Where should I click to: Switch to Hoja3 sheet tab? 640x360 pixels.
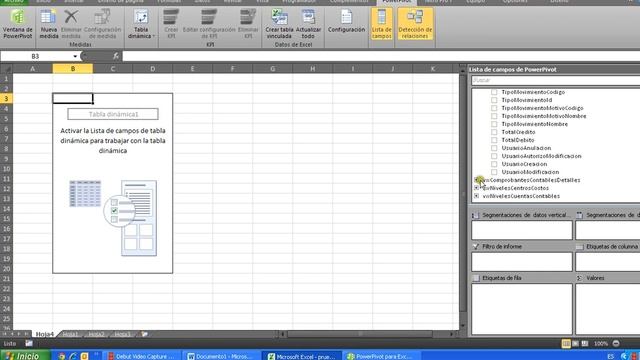click(x=122, y=334)
